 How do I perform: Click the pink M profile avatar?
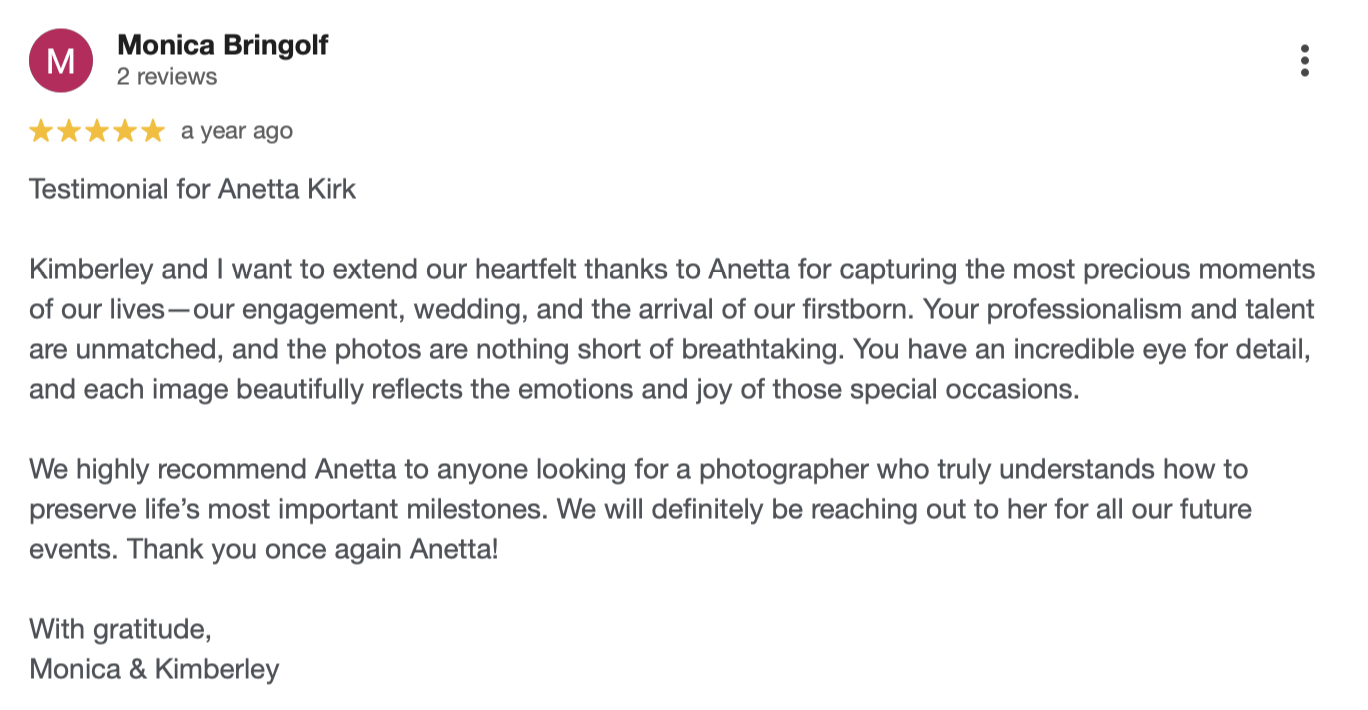coord(61,61)
